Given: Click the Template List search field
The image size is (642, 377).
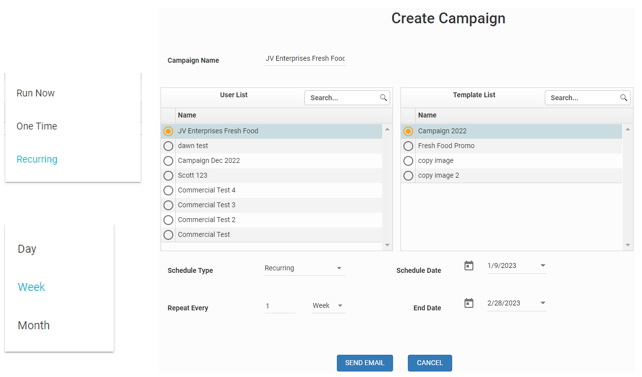Looking at the screenshot, I should coord(588,98).
